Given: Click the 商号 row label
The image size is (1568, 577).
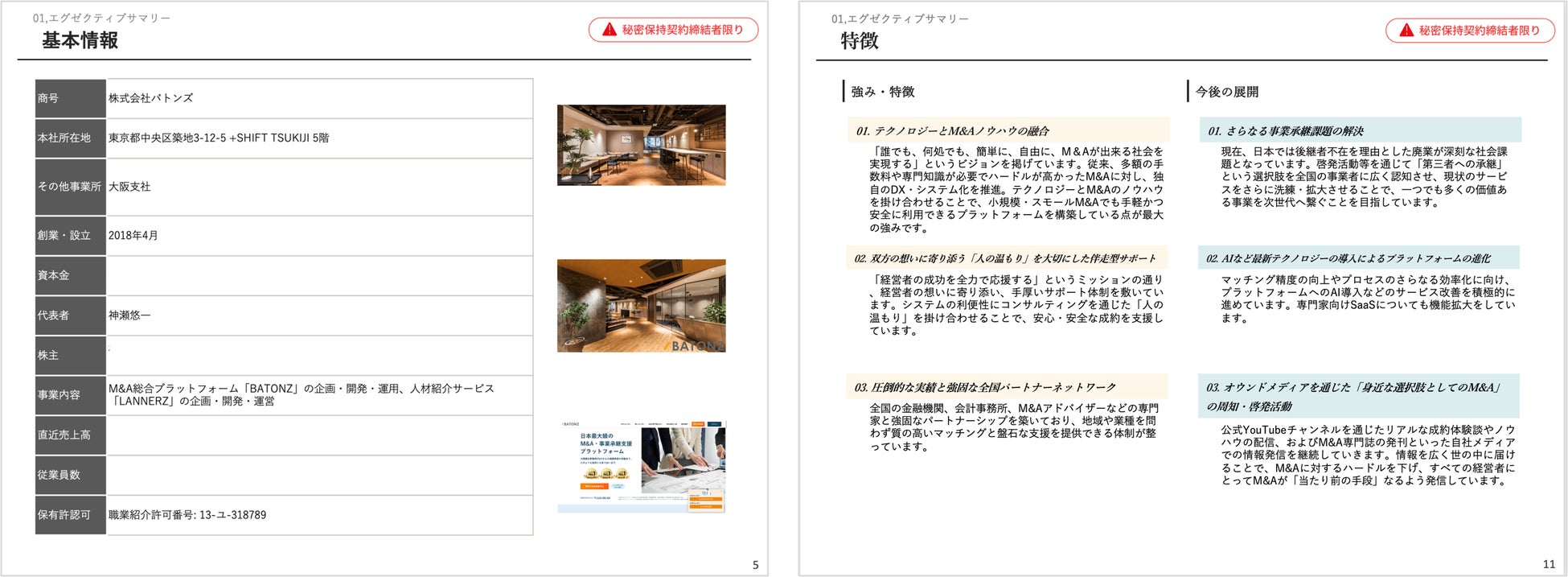Looking at the screenshot, I should coord(71,98).
